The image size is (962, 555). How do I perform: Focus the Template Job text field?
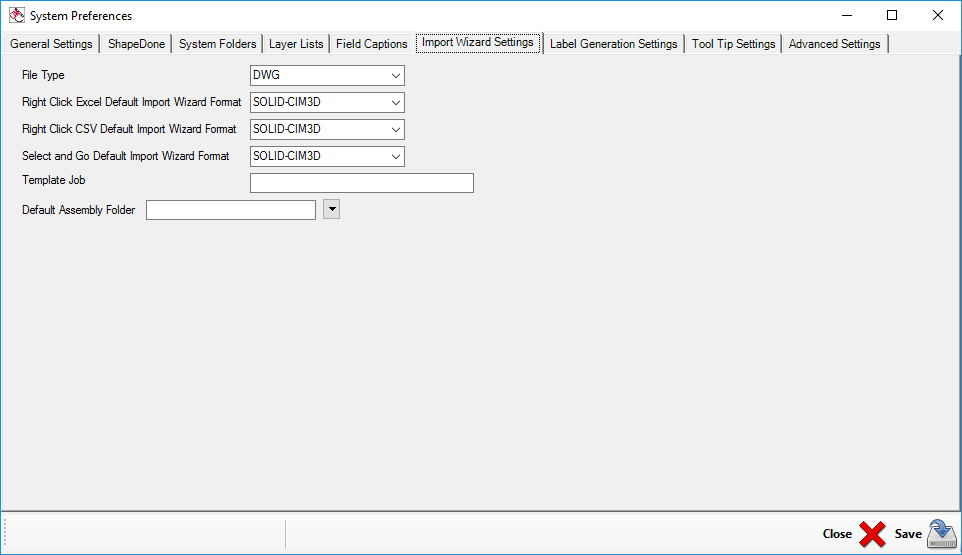pyautogui.click(x=362, y=183)
